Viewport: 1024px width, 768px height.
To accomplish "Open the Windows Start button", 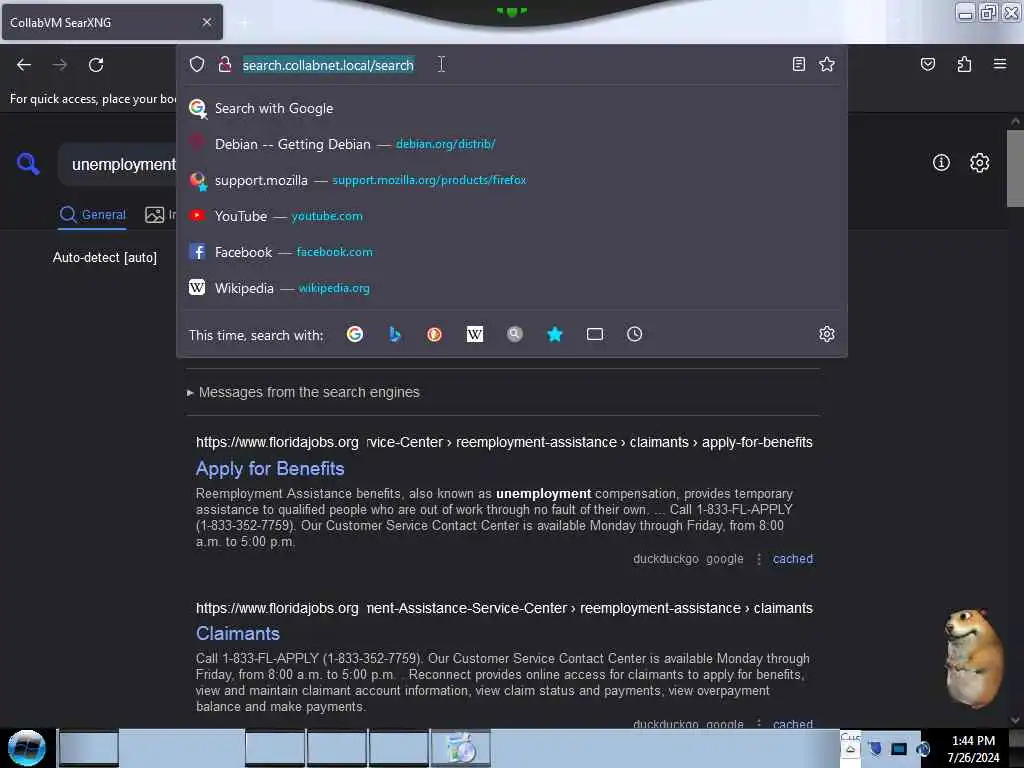I will tap(27, 748).
